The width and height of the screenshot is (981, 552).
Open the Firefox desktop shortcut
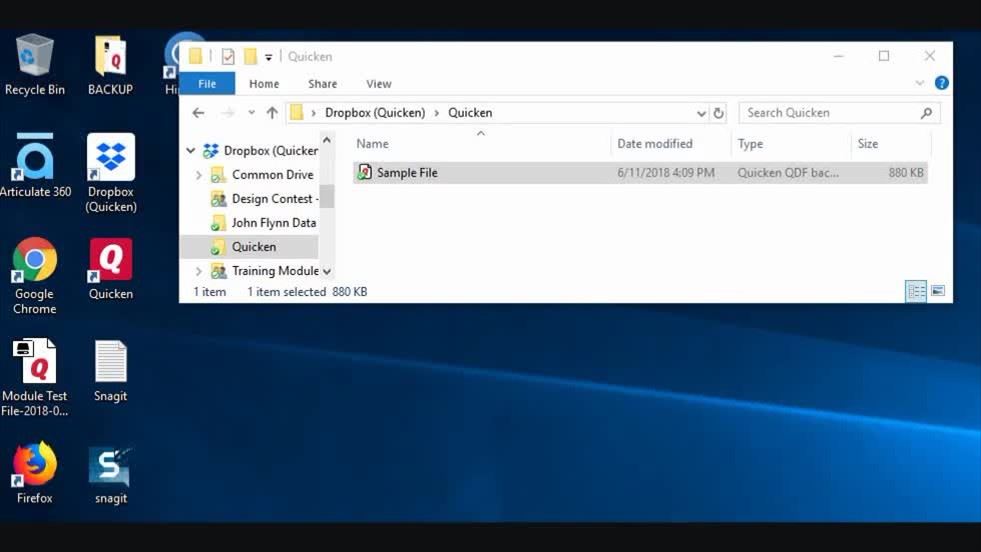(34, 465)
